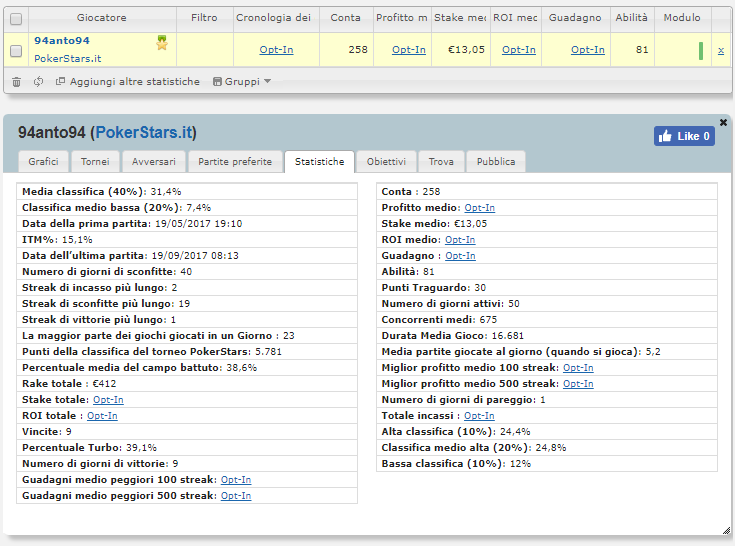Click Punti Traguardo: 30 row
Image resolution: width=735 pixels, height=546 pixels.
coord(547,288)
